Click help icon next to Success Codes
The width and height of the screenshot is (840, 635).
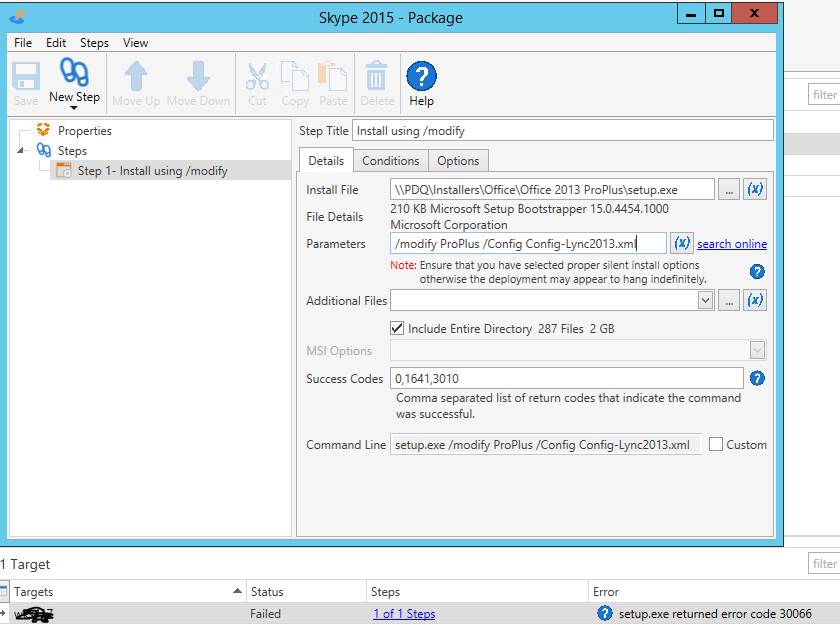coord(757,378)
